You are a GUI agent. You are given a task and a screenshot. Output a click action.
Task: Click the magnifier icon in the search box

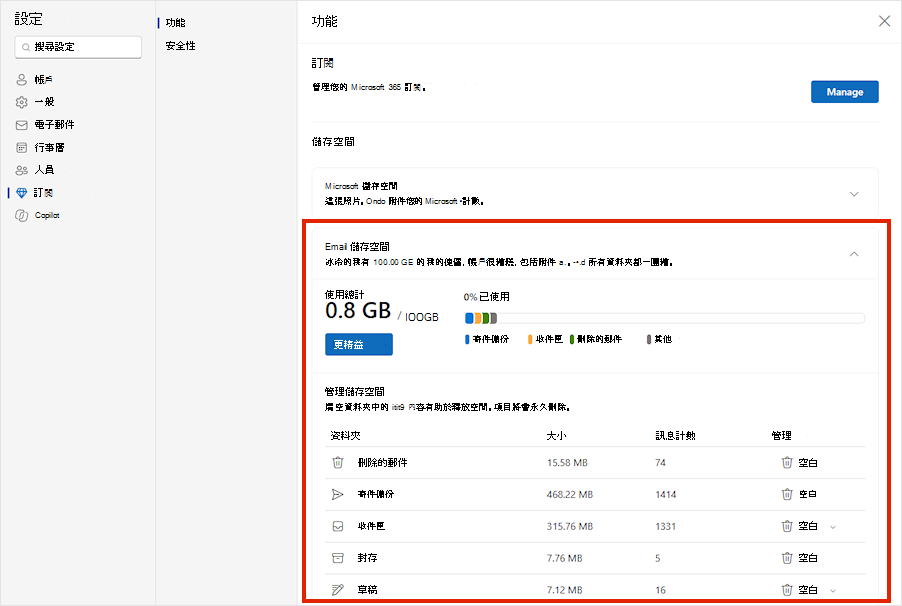[26, 47]
